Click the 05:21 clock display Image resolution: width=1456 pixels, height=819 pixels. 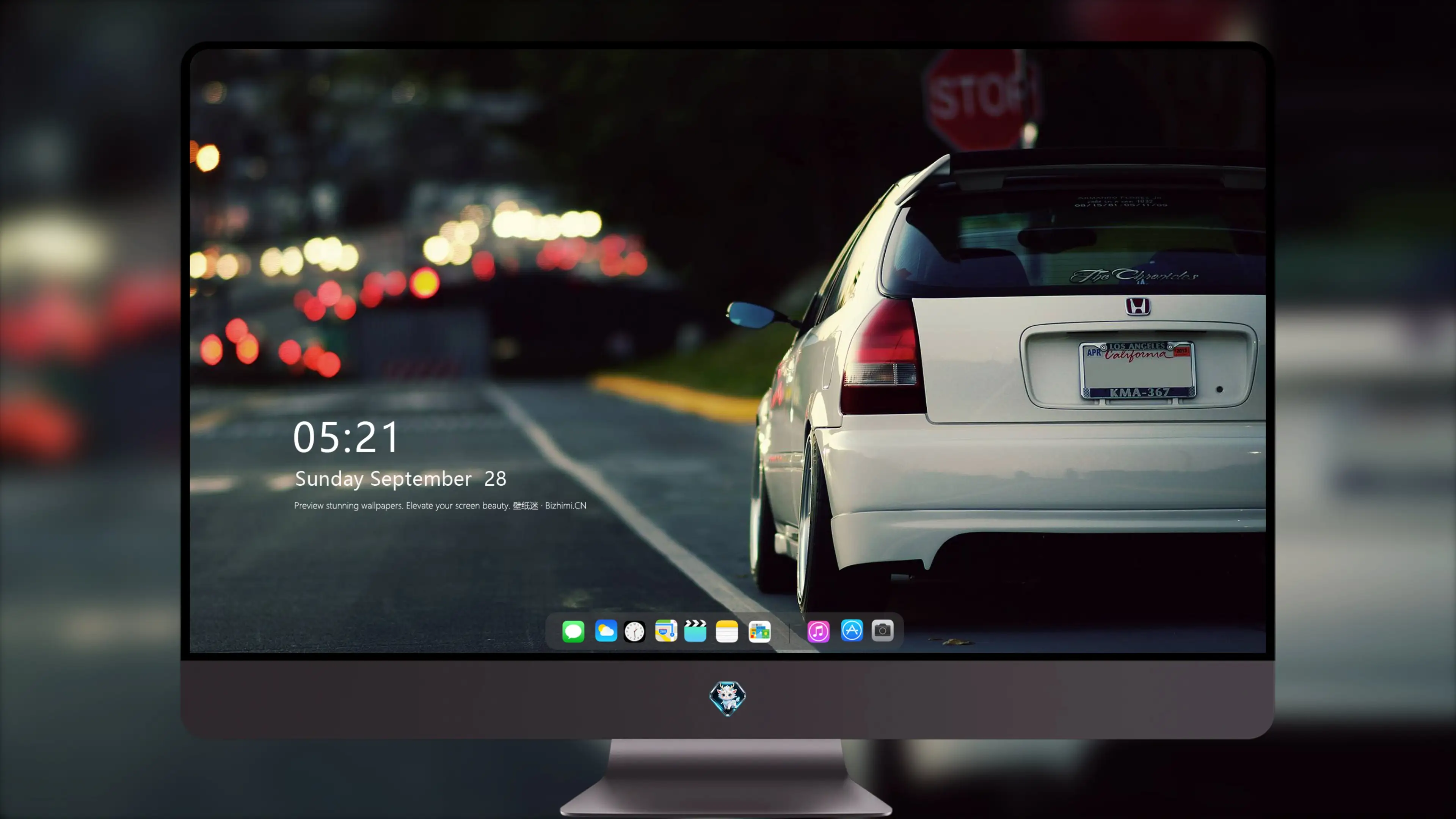click(346, 437)
